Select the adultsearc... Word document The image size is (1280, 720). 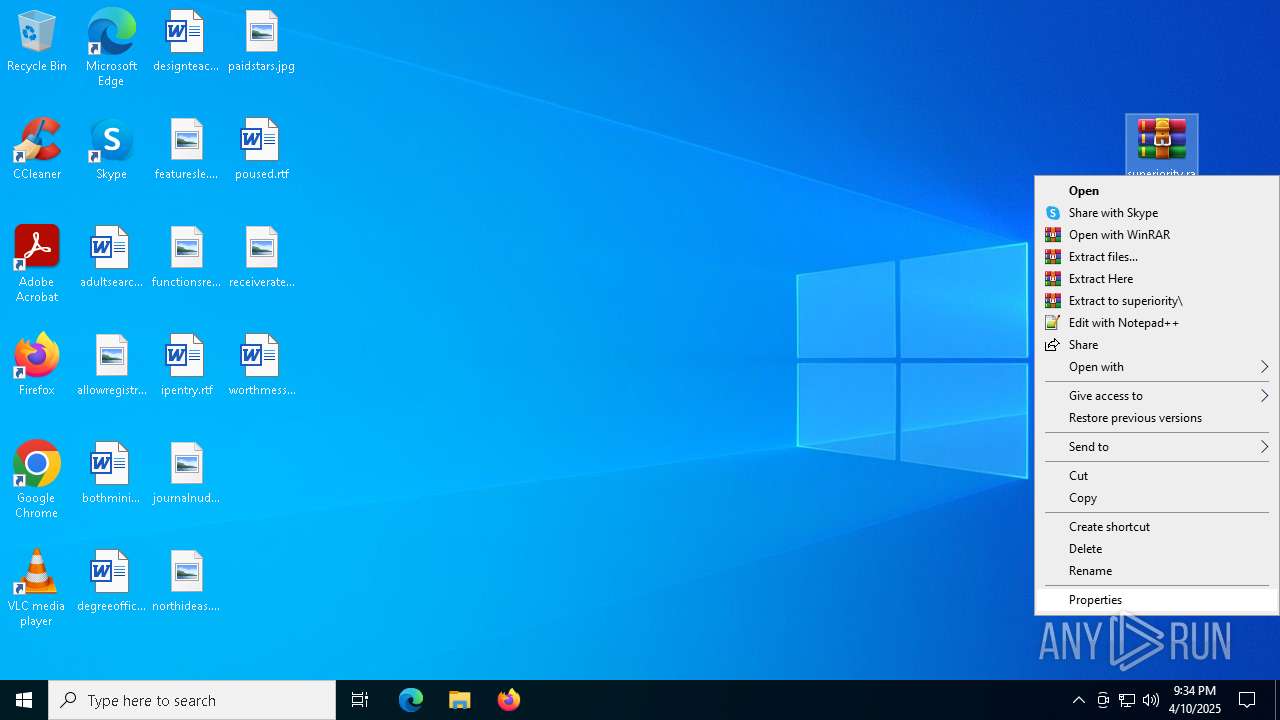tap(111, 258)
